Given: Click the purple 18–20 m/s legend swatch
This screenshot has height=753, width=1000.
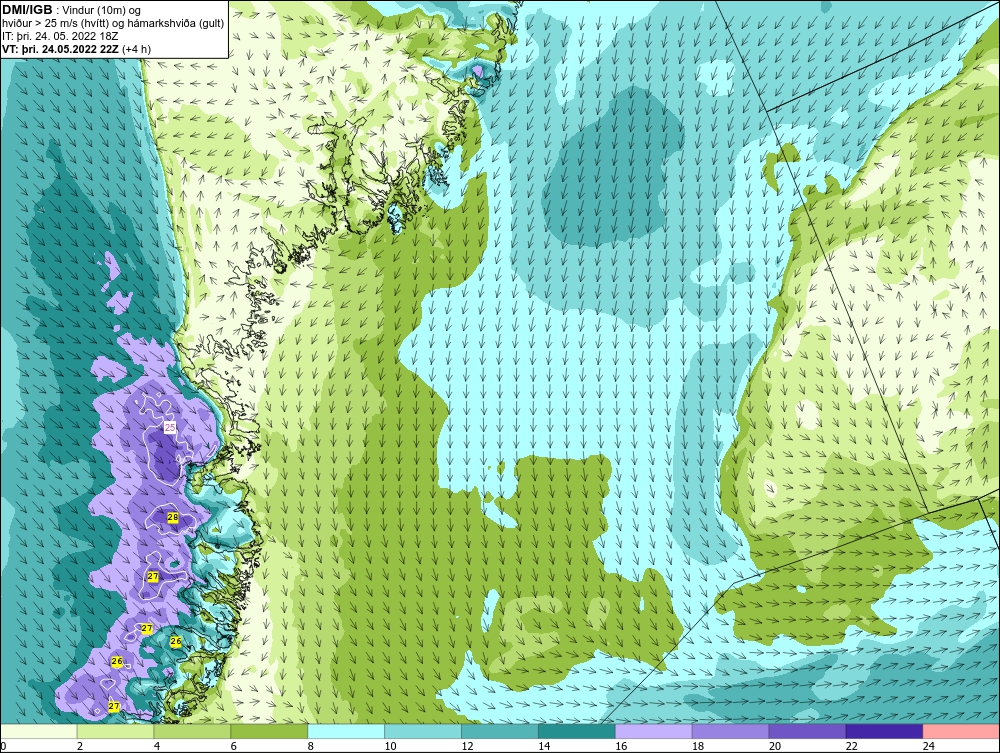Looking at the screenshot, I should click(730, 731).
